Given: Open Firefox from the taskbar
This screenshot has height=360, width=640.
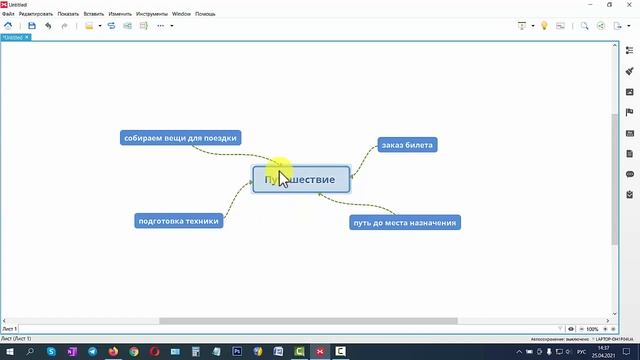Looking at the screenshot, I should 113,351.
